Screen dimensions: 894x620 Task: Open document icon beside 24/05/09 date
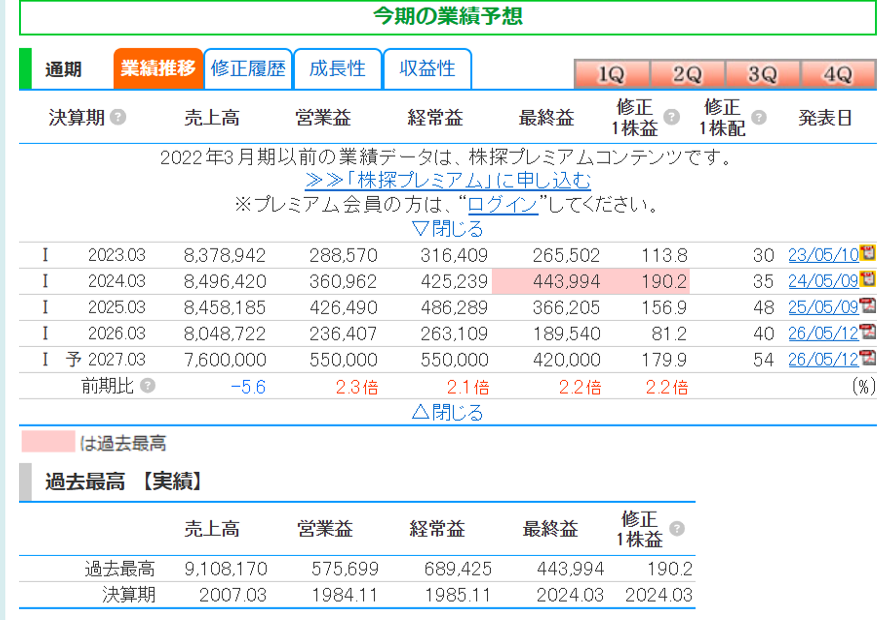pos(867,279)
